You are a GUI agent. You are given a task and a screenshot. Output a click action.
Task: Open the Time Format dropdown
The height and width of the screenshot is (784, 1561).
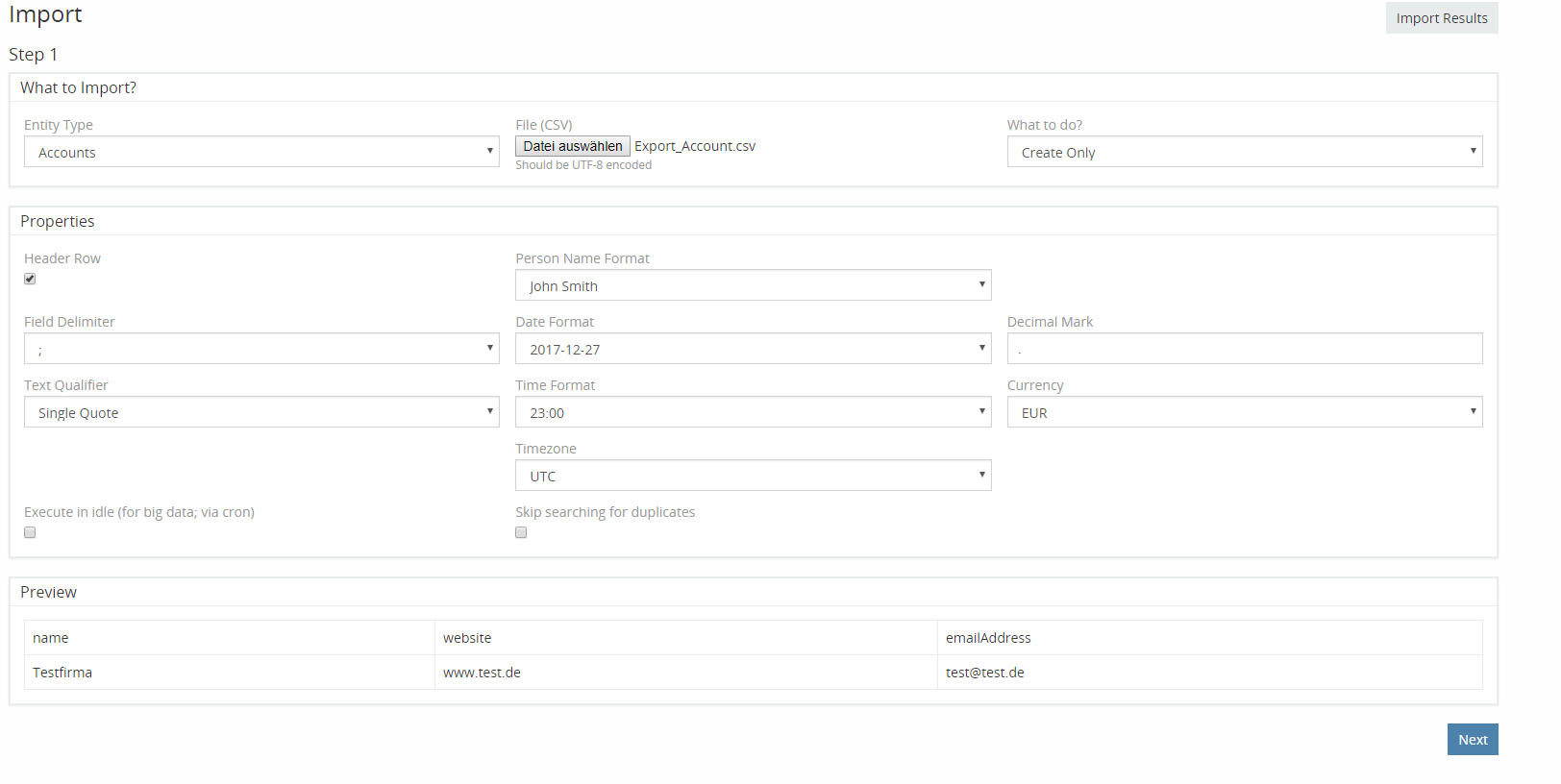coord(753,412)
